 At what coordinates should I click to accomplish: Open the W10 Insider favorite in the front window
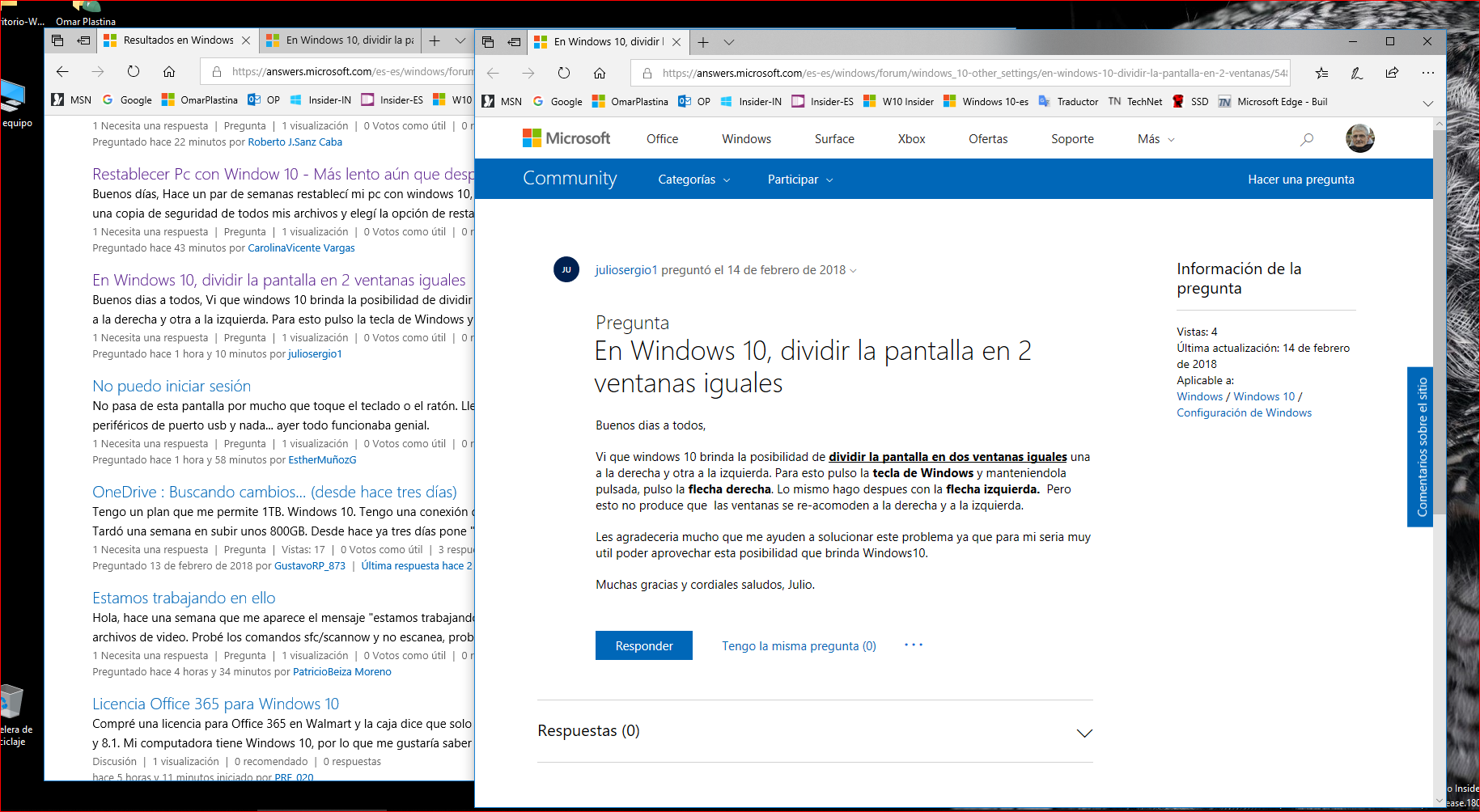click(898, 102)
